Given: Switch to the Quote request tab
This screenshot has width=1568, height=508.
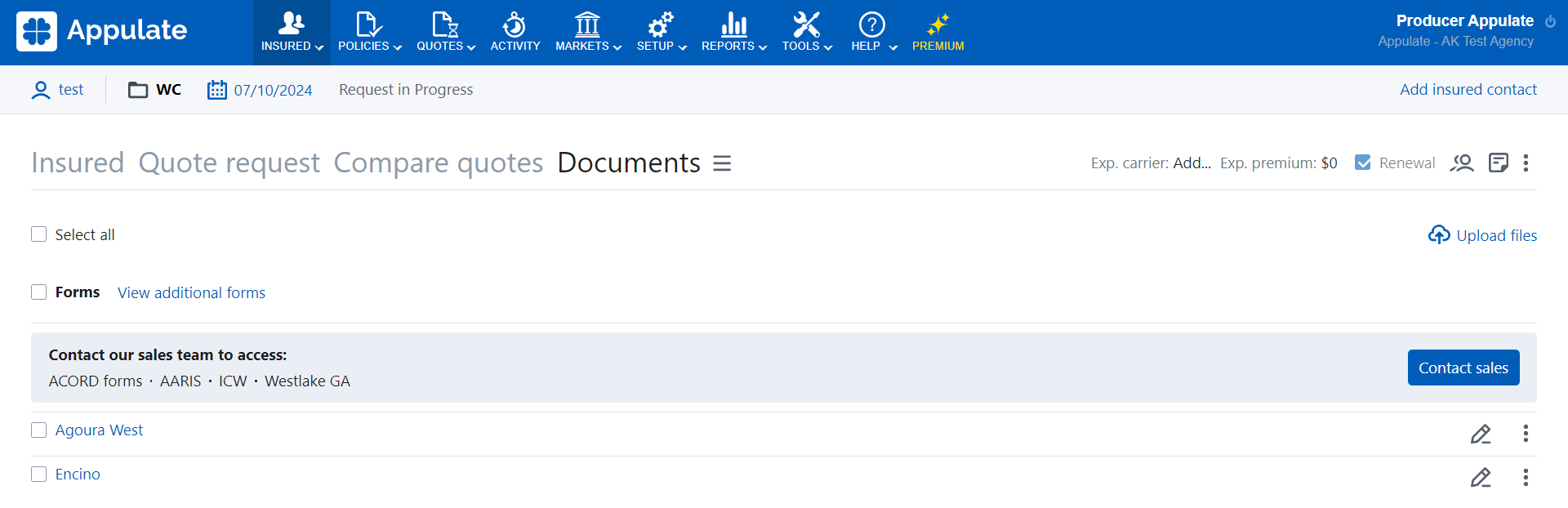Looking at the screenshot, I should coord(229,163).
